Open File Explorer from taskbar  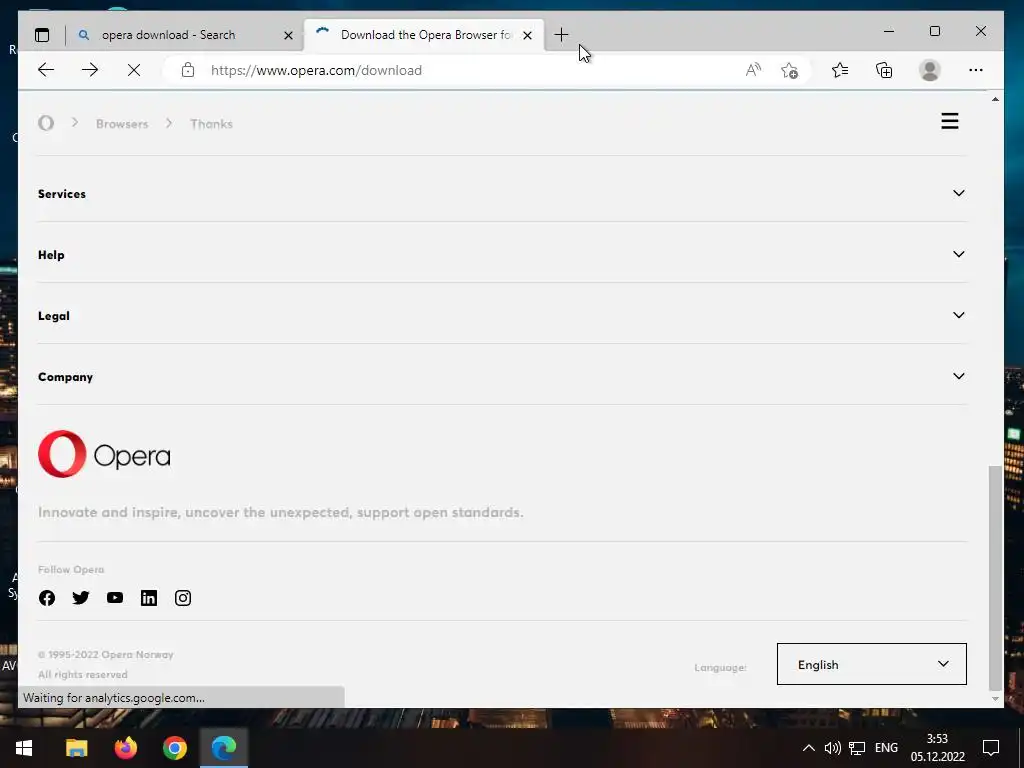pos(76,748)
